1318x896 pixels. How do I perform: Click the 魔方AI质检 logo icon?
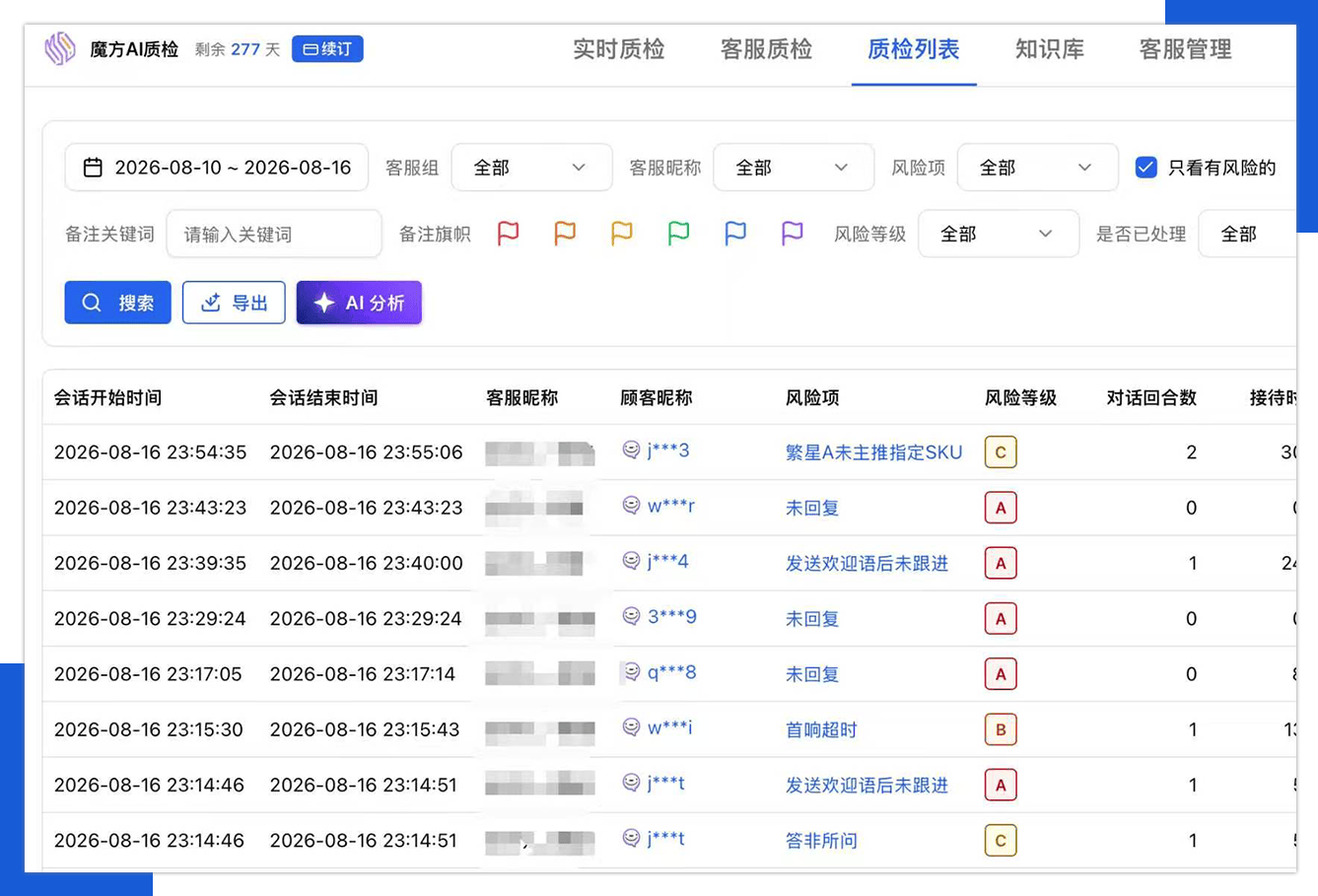pos(60,48)
